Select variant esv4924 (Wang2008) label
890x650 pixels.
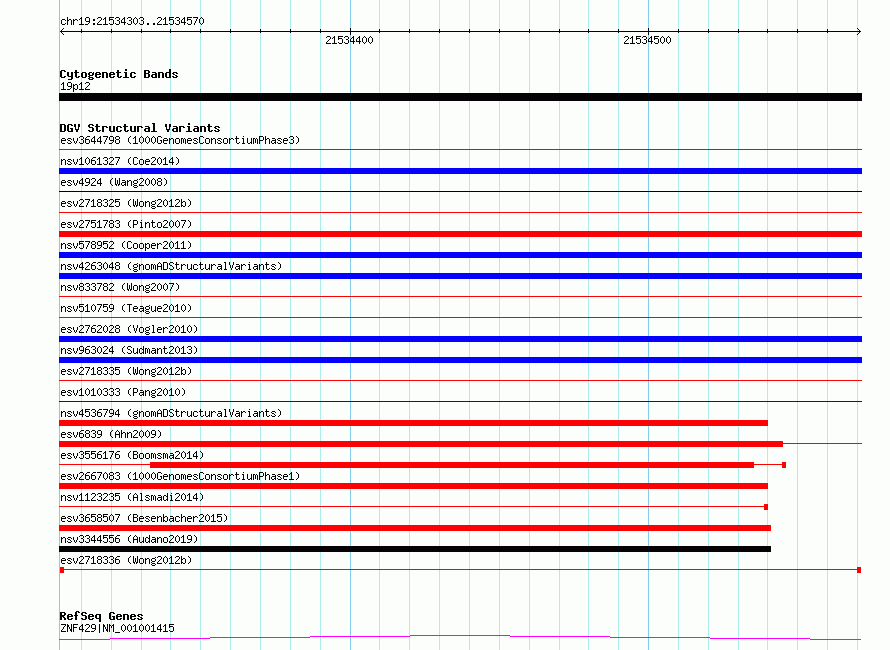click(114, 182)
